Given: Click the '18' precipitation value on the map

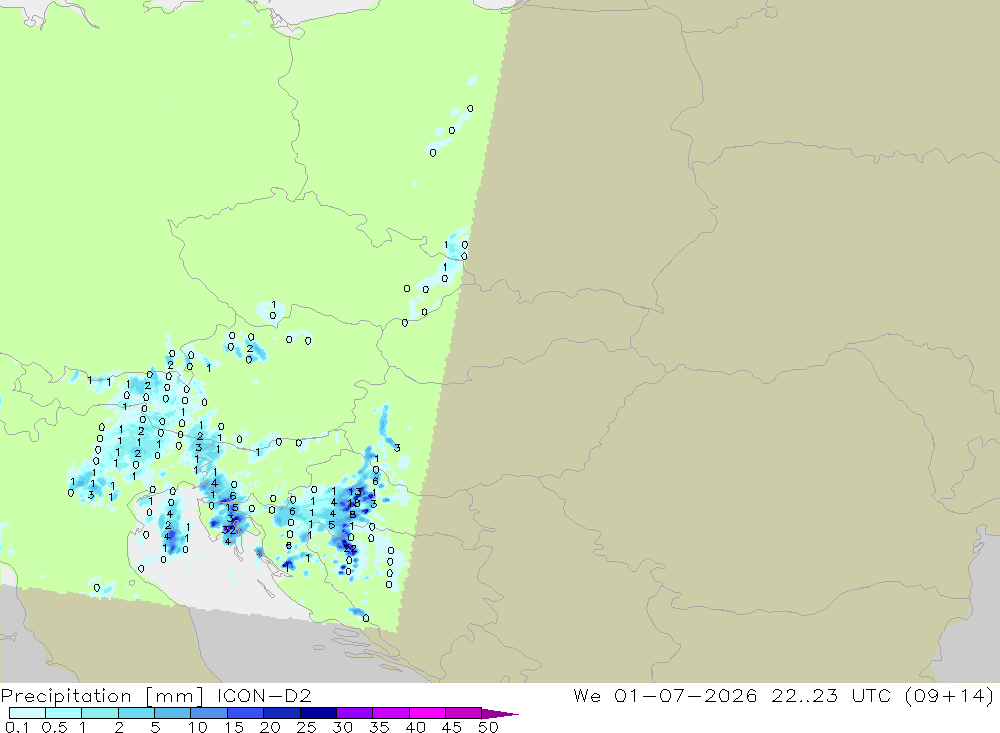Looking at the screenshot, I should 354,503.
